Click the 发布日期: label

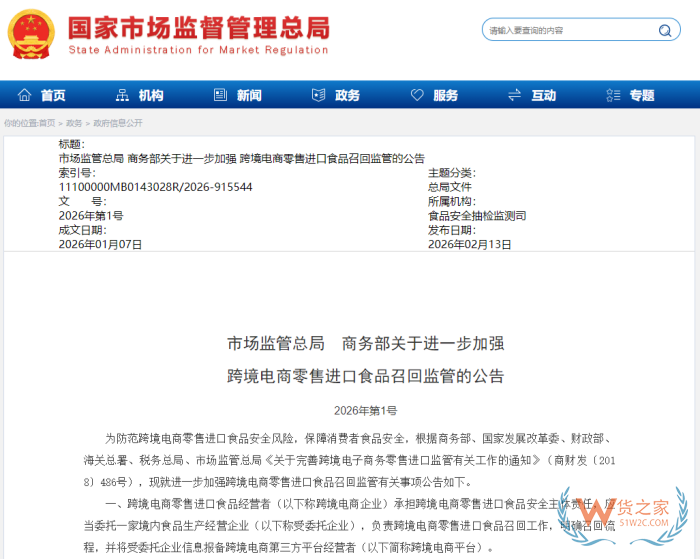pyautogui.click(x=452, y=230)
